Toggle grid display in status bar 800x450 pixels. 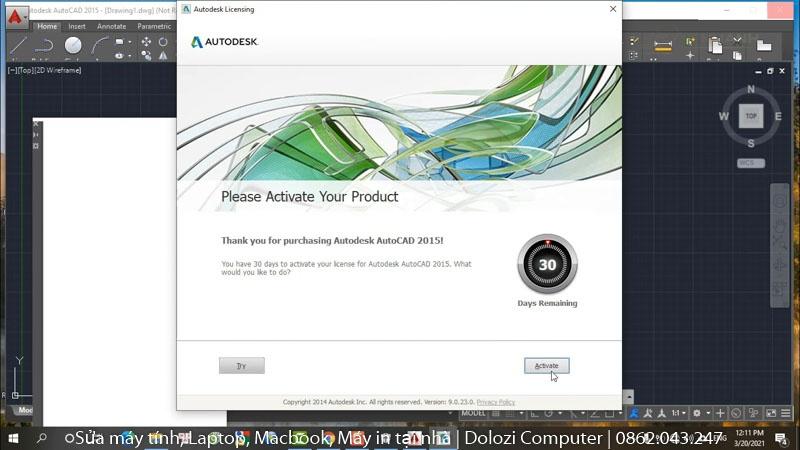click(496, 414)
